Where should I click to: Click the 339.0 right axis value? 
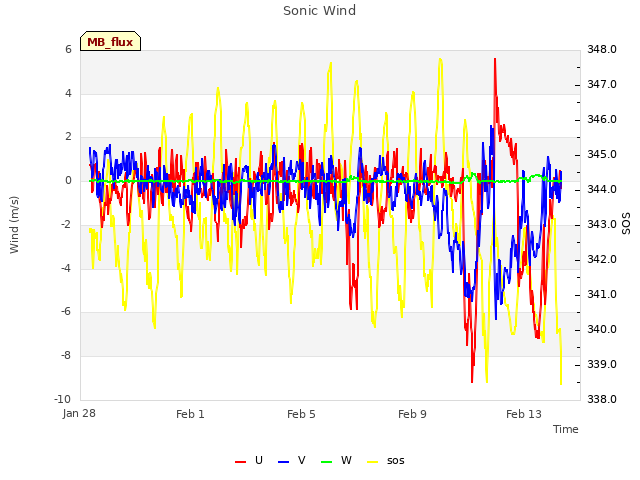click(602, 364)
